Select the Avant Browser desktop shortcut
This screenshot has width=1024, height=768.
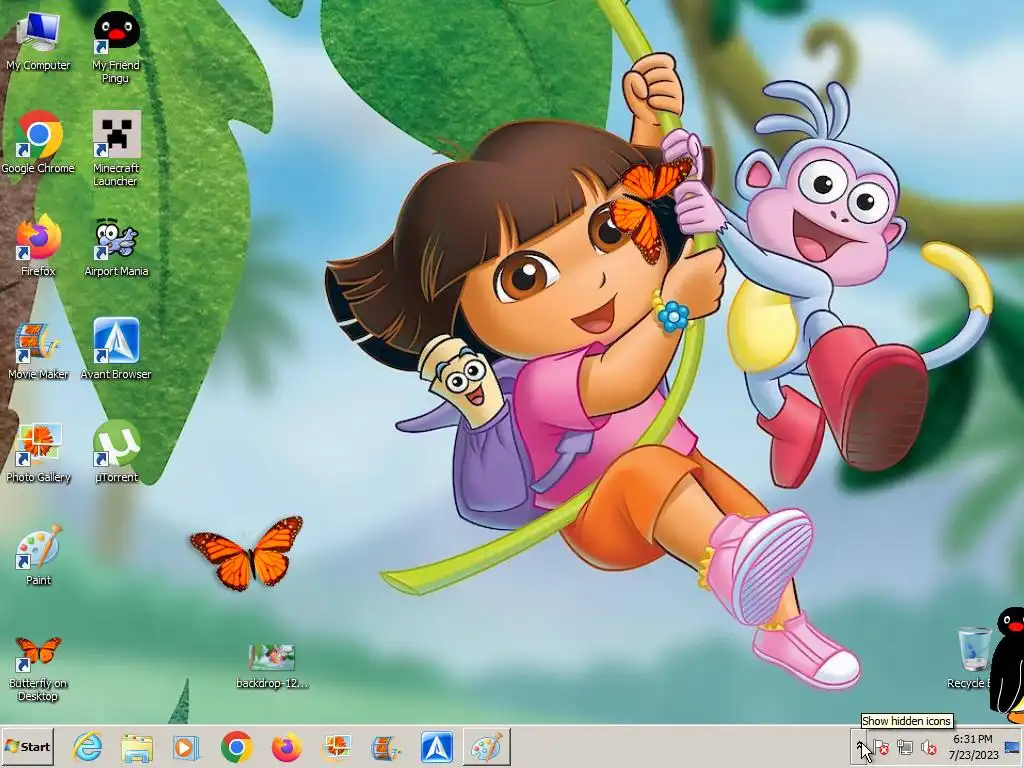116,349
